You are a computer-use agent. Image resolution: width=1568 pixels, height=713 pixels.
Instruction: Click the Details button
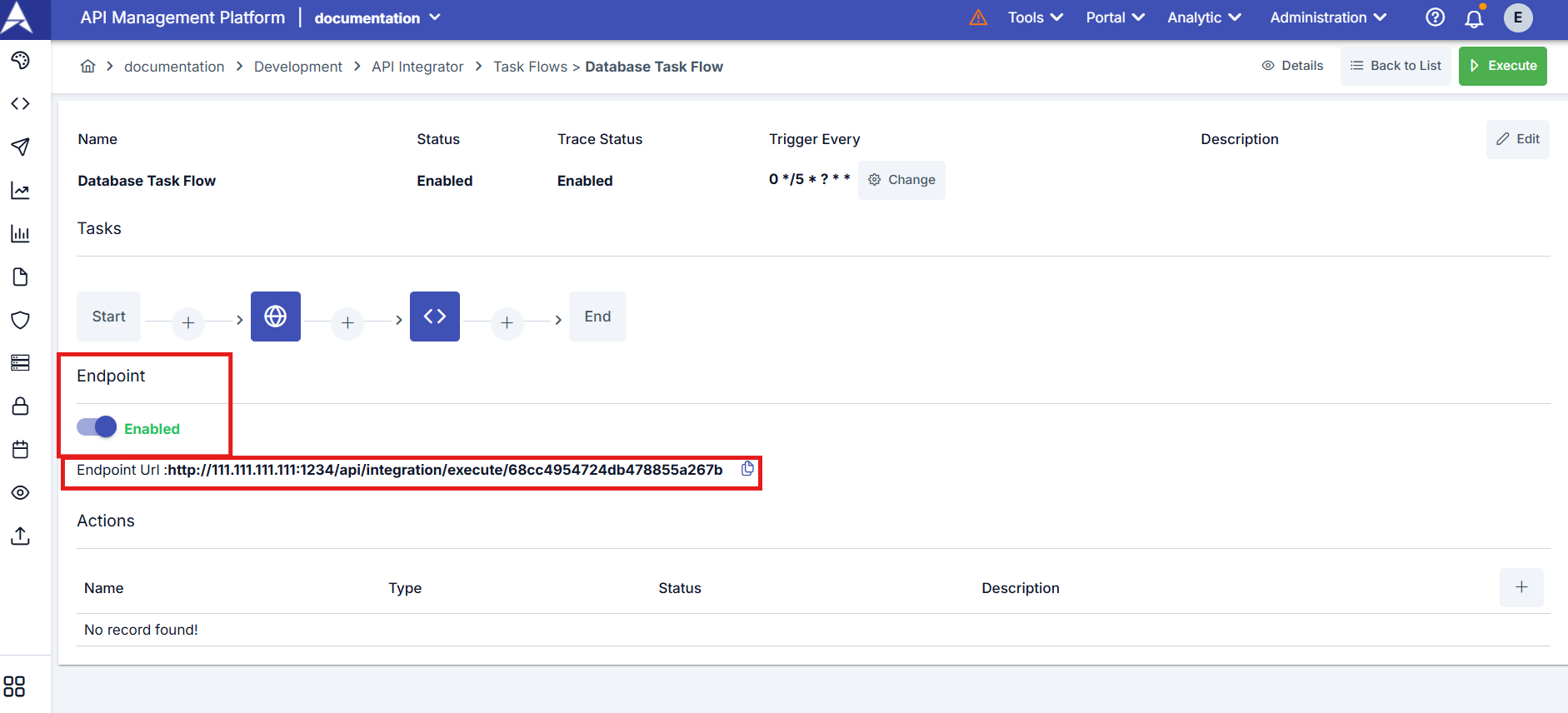click(x=1293, y=66)
